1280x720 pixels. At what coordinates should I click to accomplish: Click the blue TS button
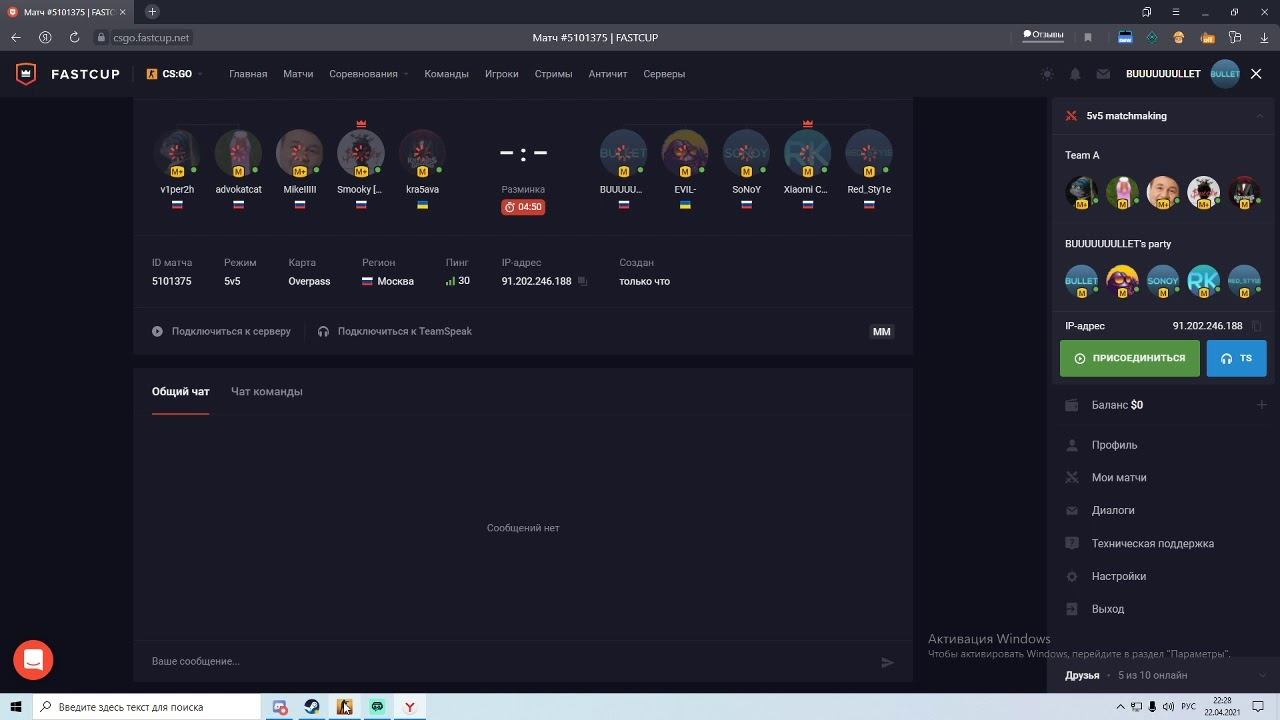1237,358
